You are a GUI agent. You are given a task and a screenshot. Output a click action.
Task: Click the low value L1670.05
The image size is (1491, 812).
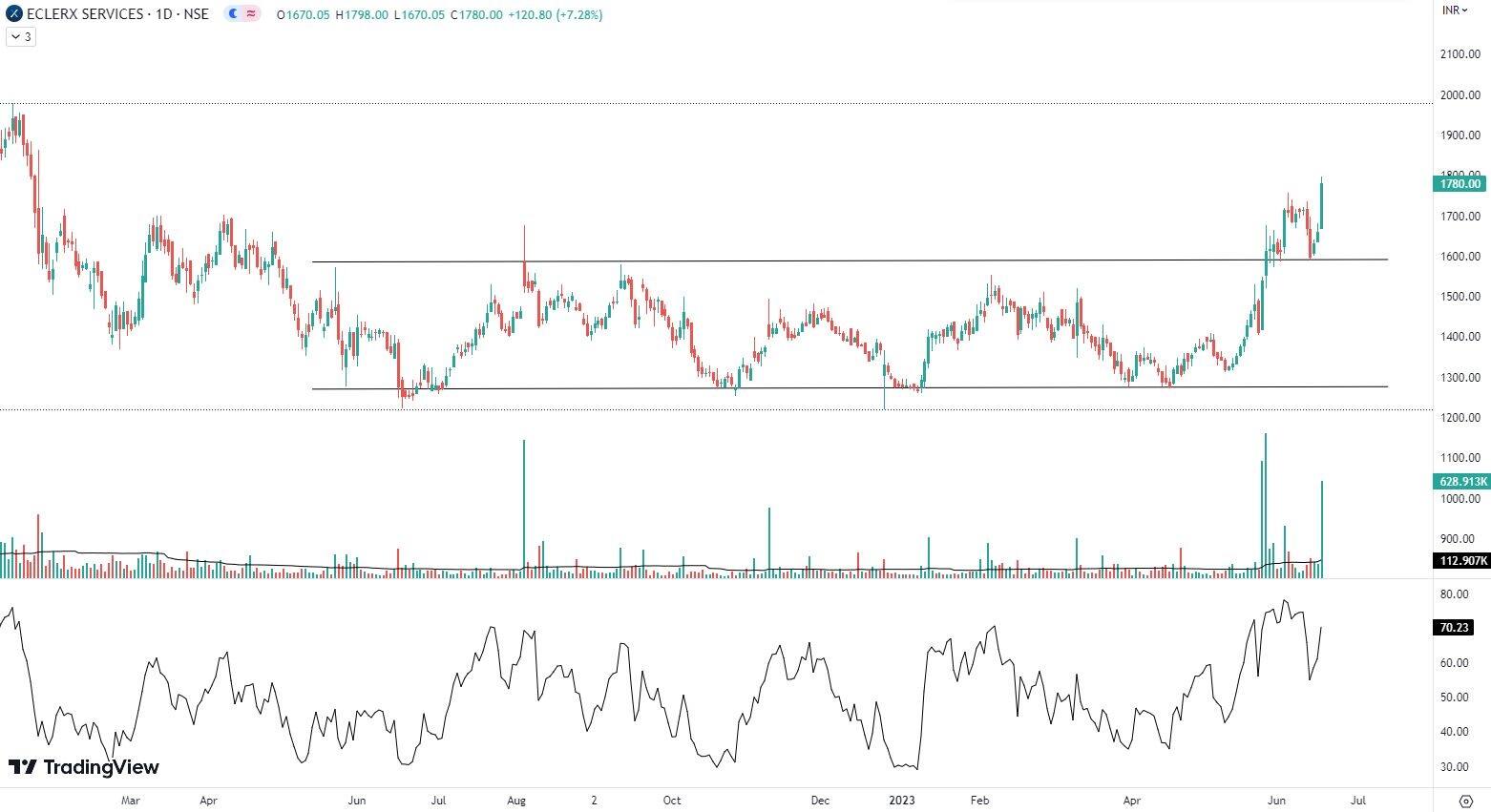(x=418, y=14)
